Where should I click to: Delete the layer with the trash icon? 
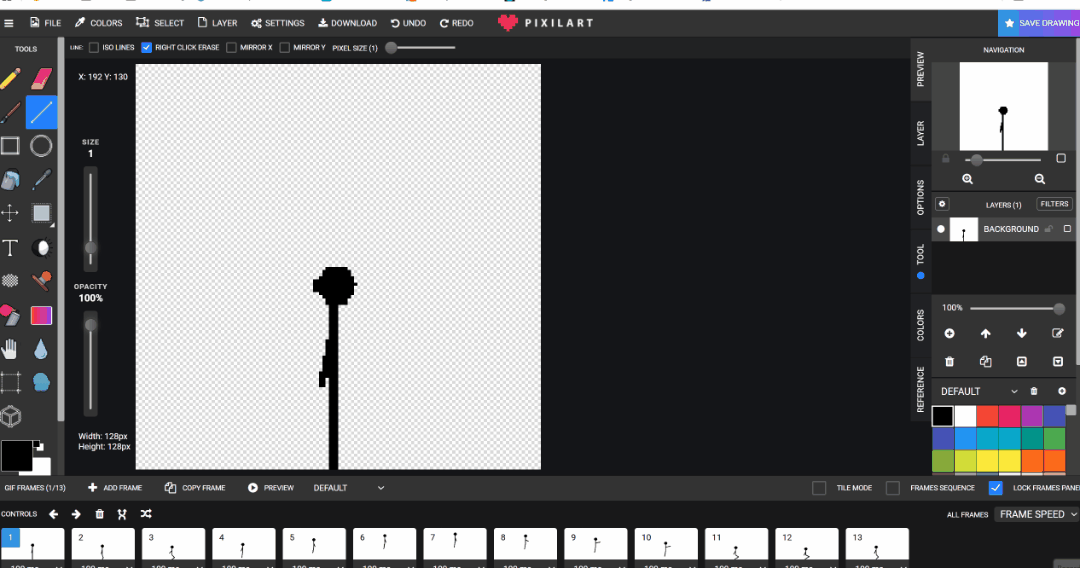(x=950, y=361)
